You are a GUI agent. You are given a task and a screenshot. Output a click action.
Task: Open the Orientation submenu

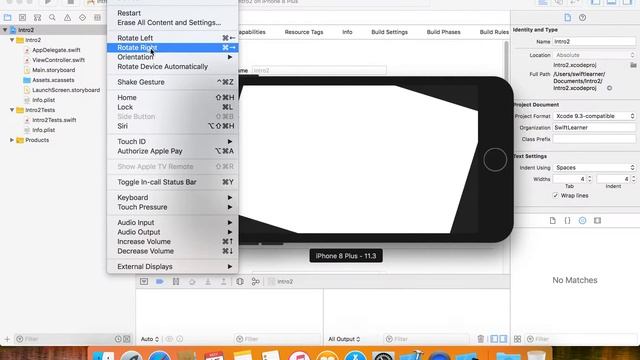(173, 57)
